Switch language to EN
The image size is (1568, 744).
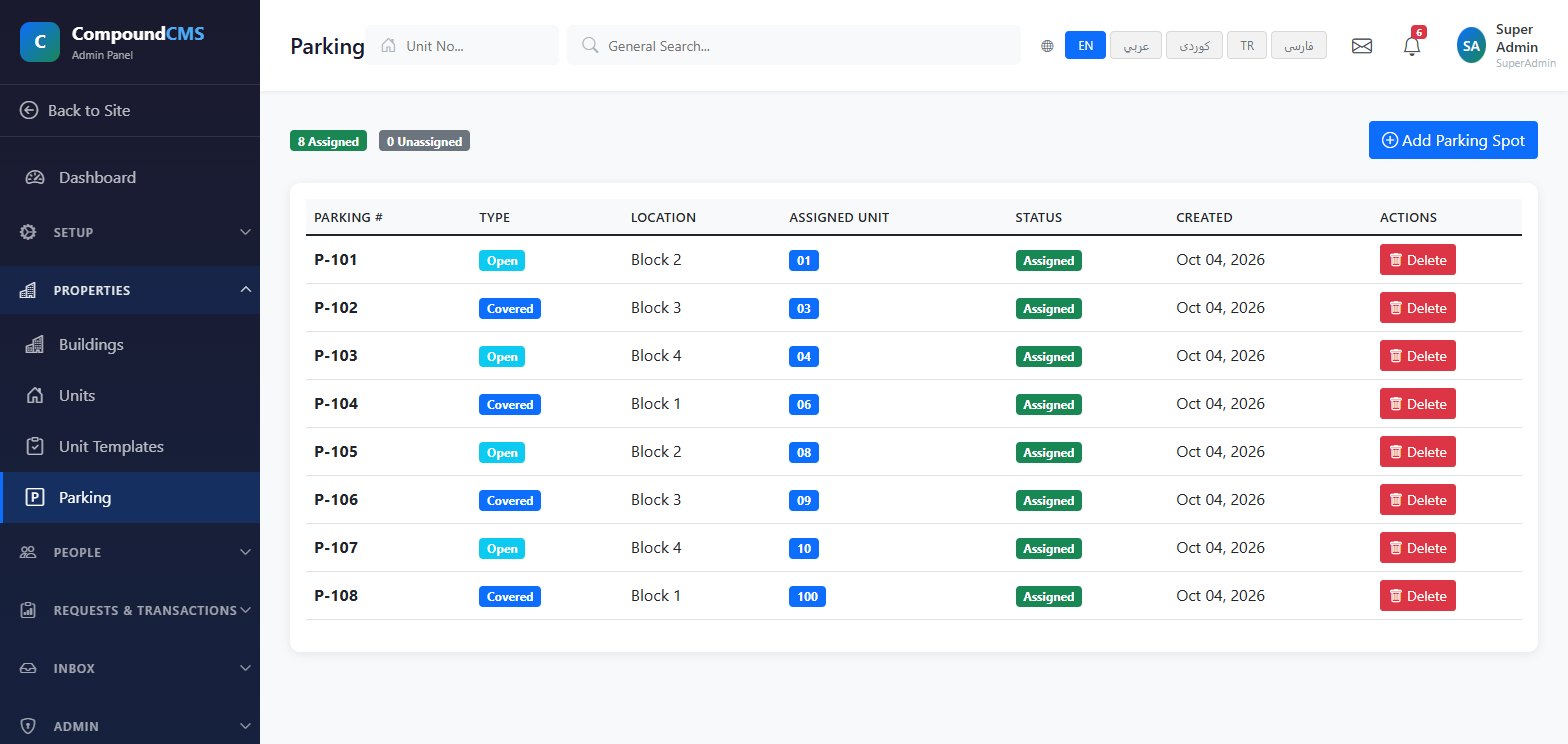(1086, 46)
